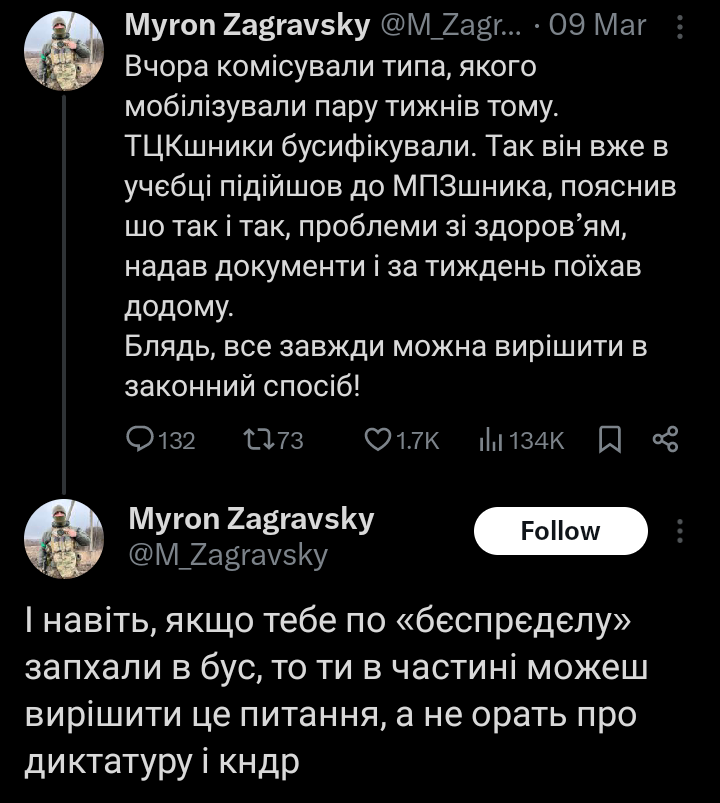
Task: Click Myron Zagravsky name above the @M_Zagravsky handle
Action: (x=252, y=519)
